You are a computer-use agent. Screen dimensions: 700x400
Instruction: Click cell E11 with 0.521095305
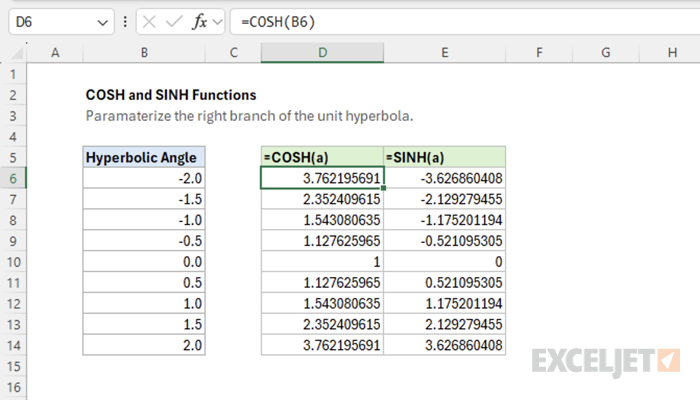(x=445, y=283)
